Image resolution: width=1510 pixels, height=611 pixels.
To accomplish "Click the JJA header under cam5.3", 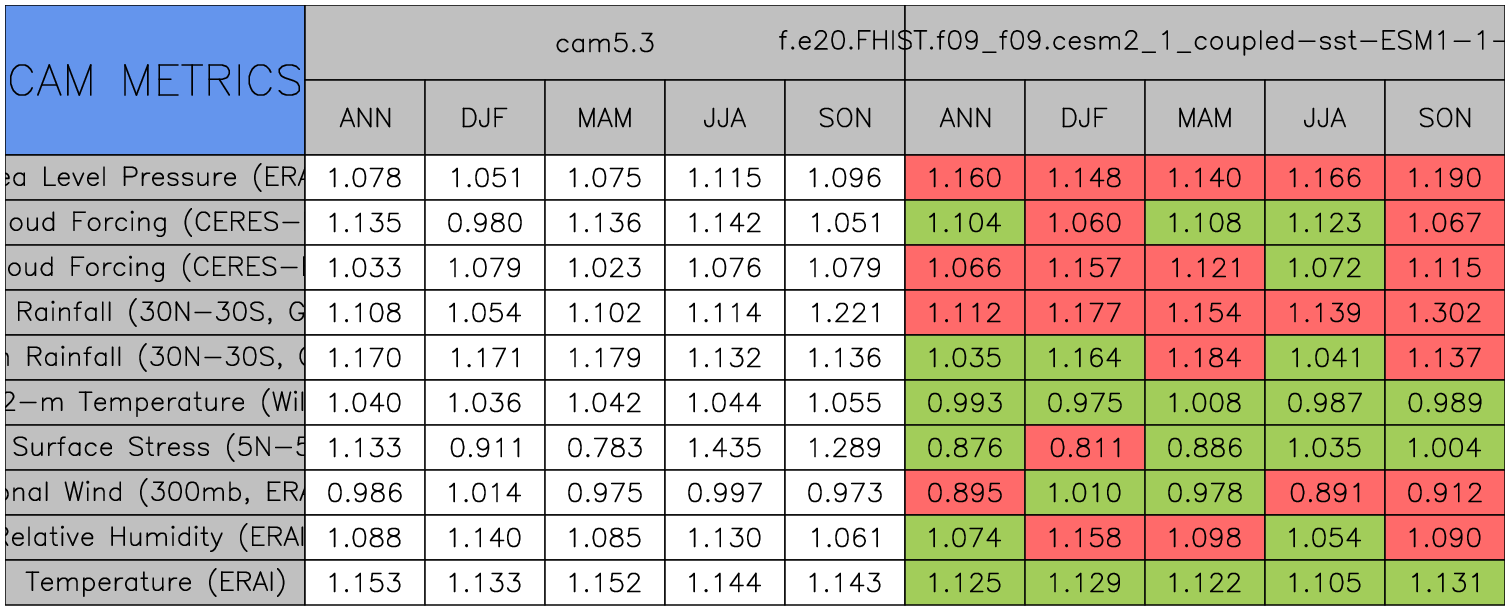I will tap(724, 118).
